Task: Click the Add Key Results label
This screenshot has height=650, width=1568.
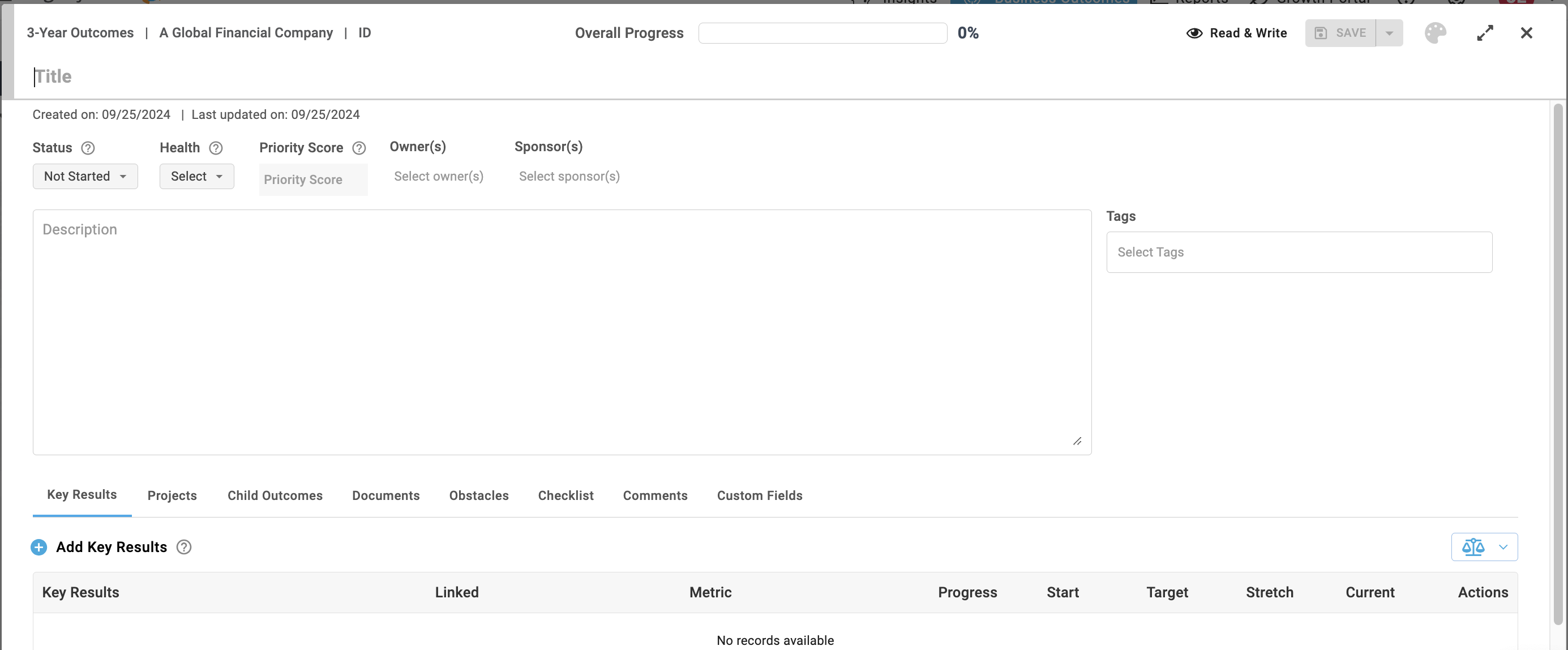Action: pyautogui.click(x=112, y=547)
